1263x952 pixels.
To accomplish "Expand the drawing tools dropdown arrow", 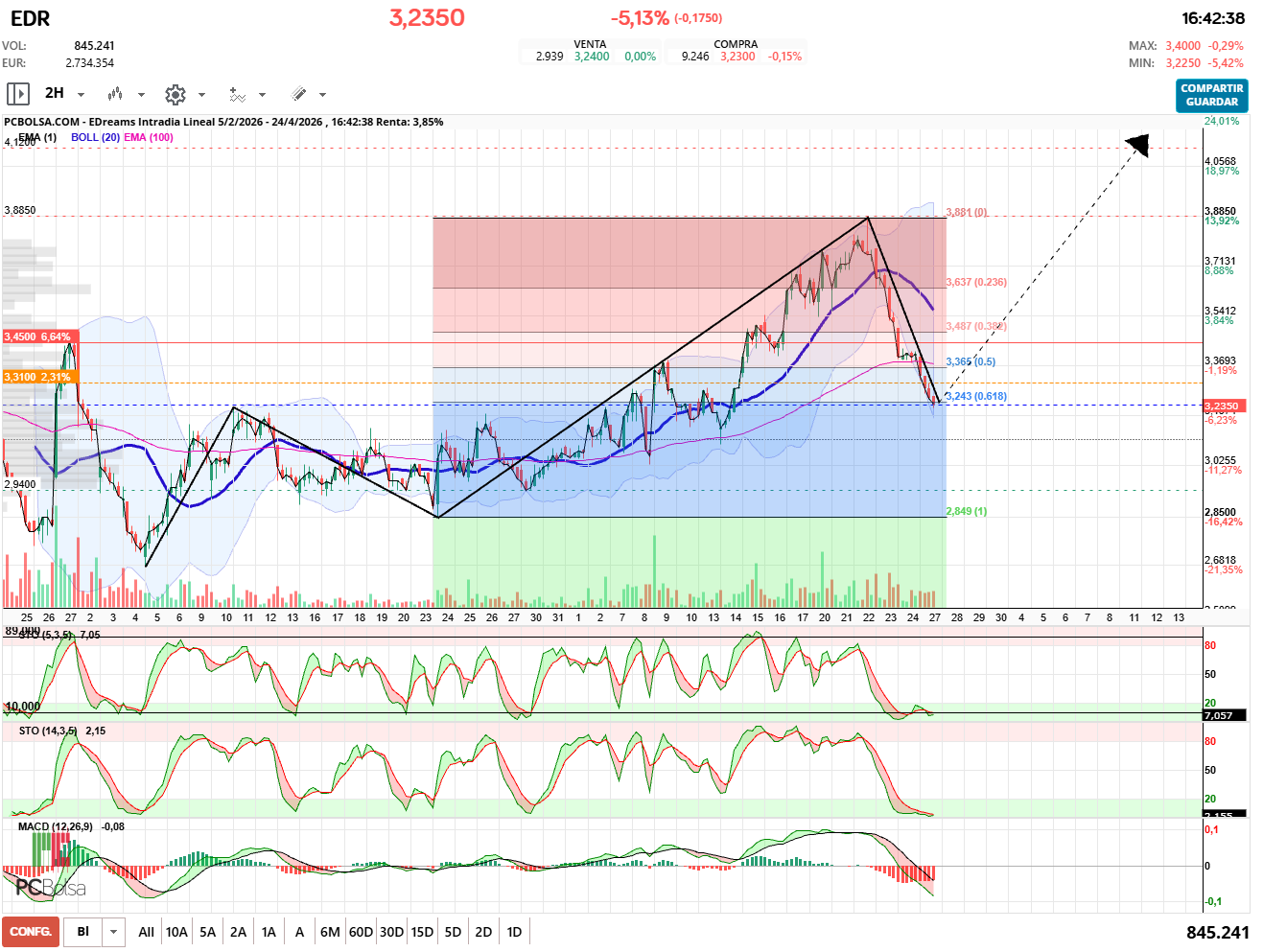I will click(322, 95).
